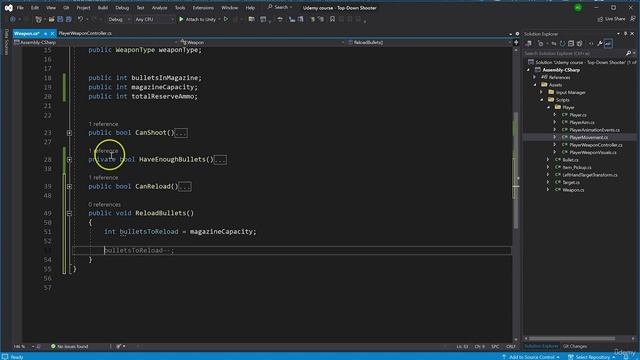Click the search magnifier in Solution Explorer
640x360 pixels.
click(x=628, y=53)
